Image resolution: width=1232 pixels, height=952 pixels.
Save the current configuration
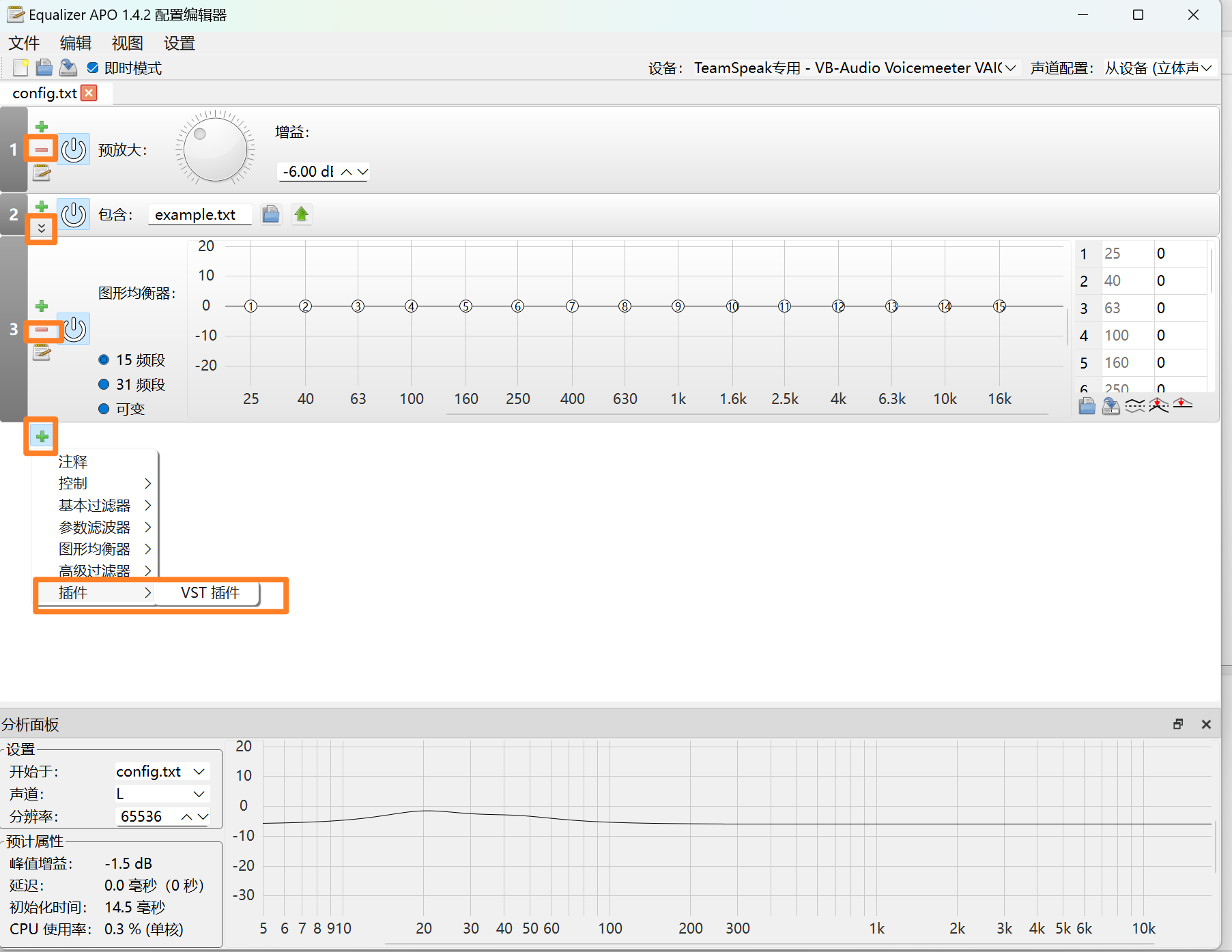point(68,68)
